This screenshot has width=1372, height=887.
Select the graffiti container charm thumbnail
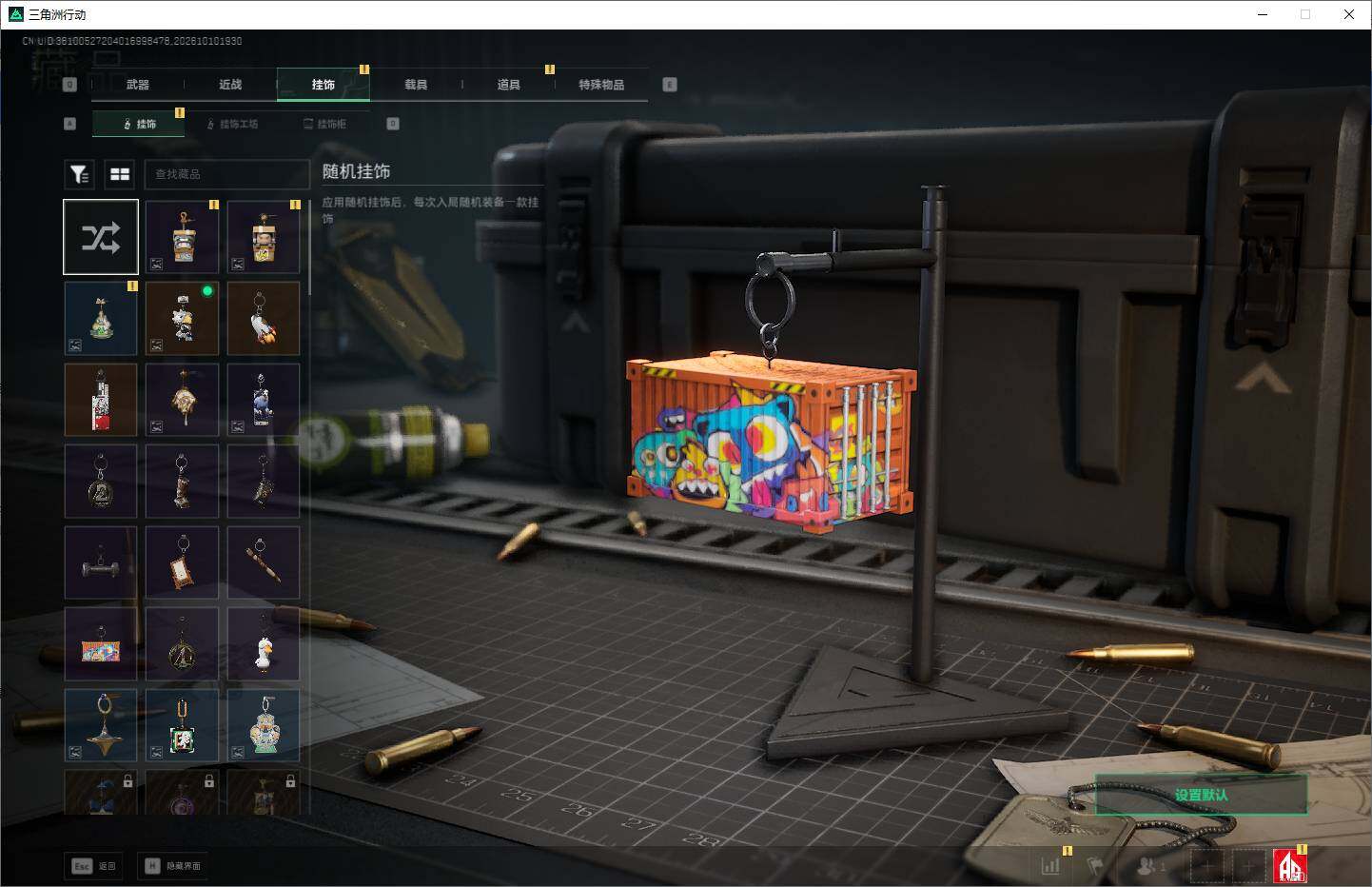pyautogui.click(x=101, y=645)
